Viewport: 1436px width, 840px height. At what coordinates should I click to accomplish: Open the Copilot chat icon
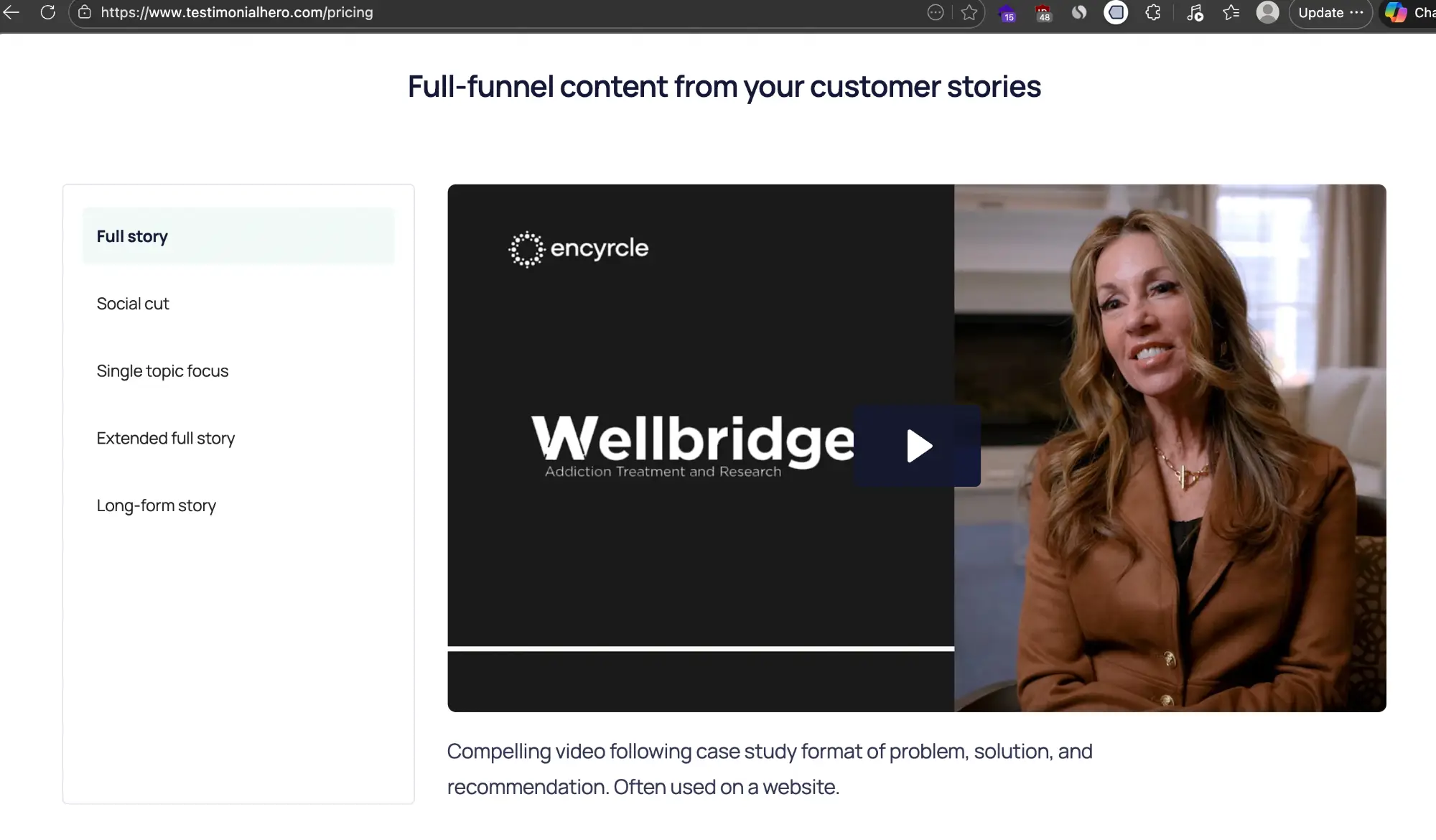point(1396,12)
